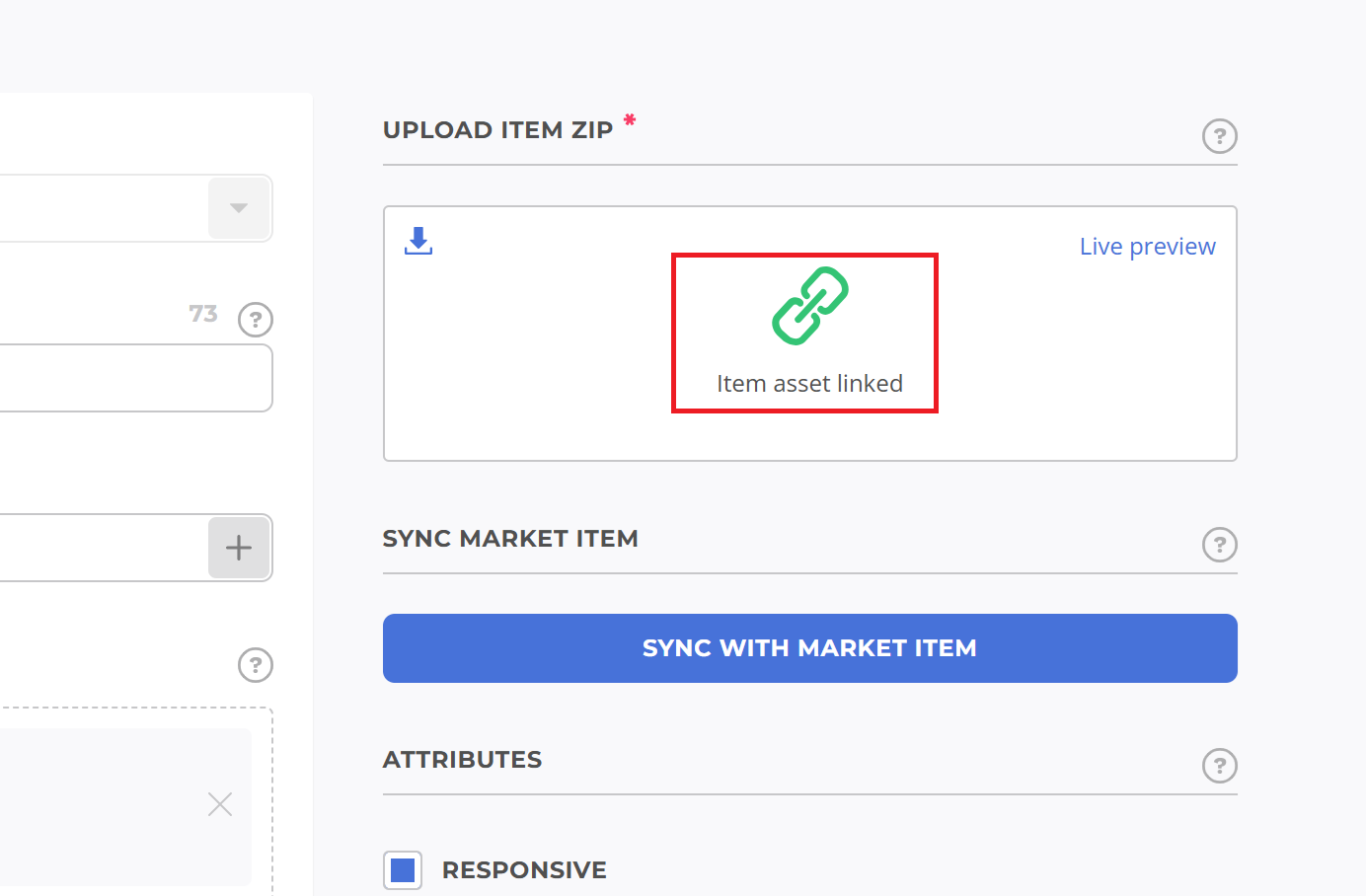Screen dimensions: 1366x896
Task: Open help icon beside Attributes heading
Action: [x=1220, y=766]
